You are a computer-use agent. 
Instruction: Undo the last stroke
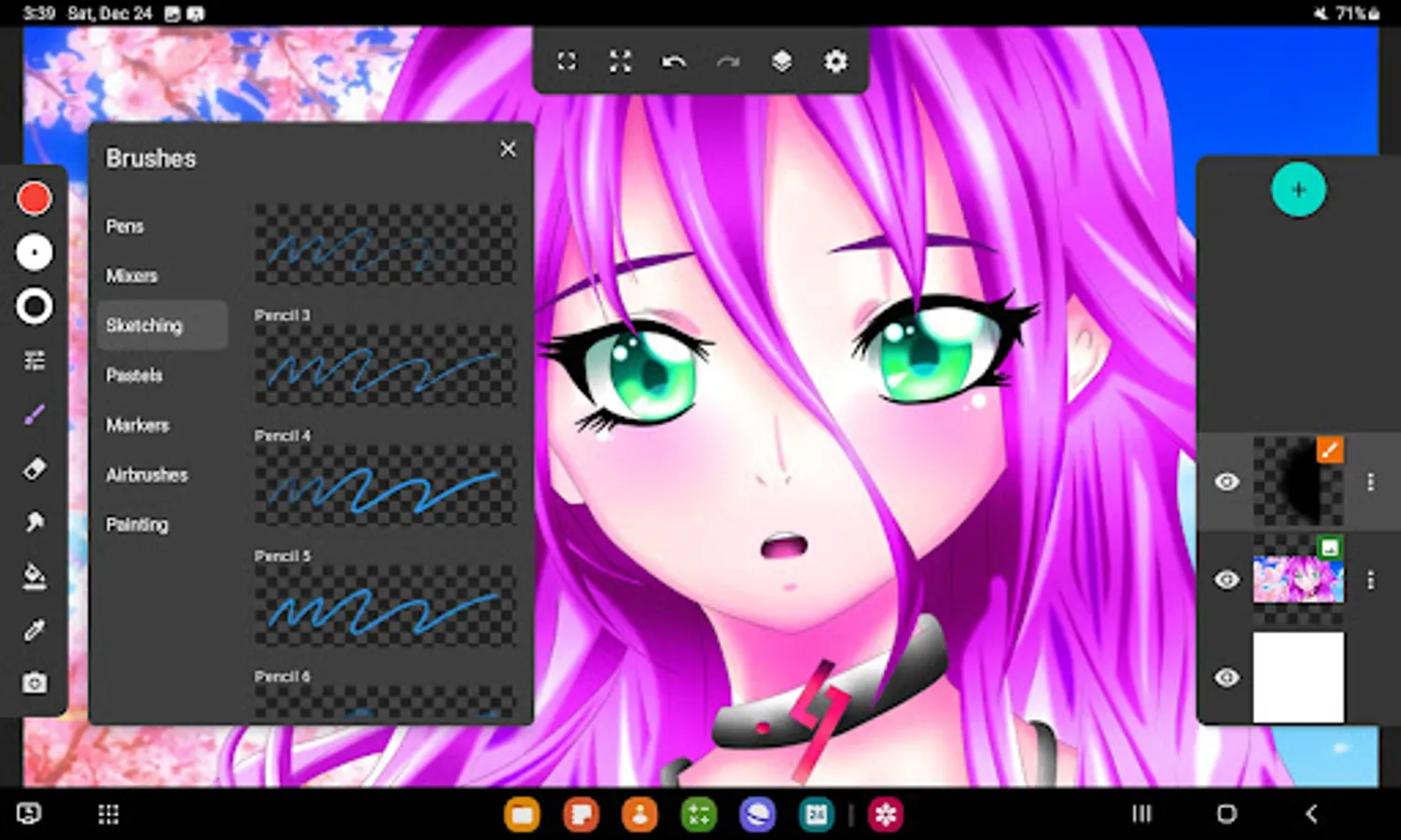click(x=674, y=62)
